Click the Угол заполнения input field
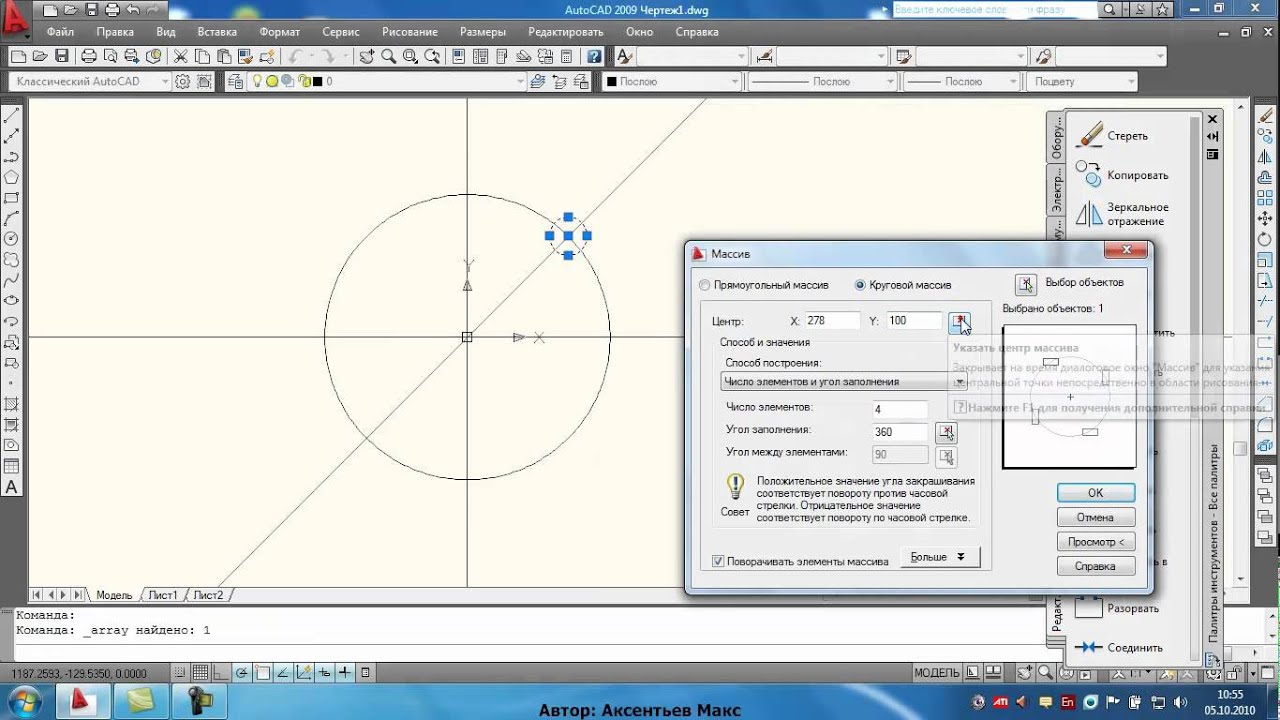 pos(900,432)
